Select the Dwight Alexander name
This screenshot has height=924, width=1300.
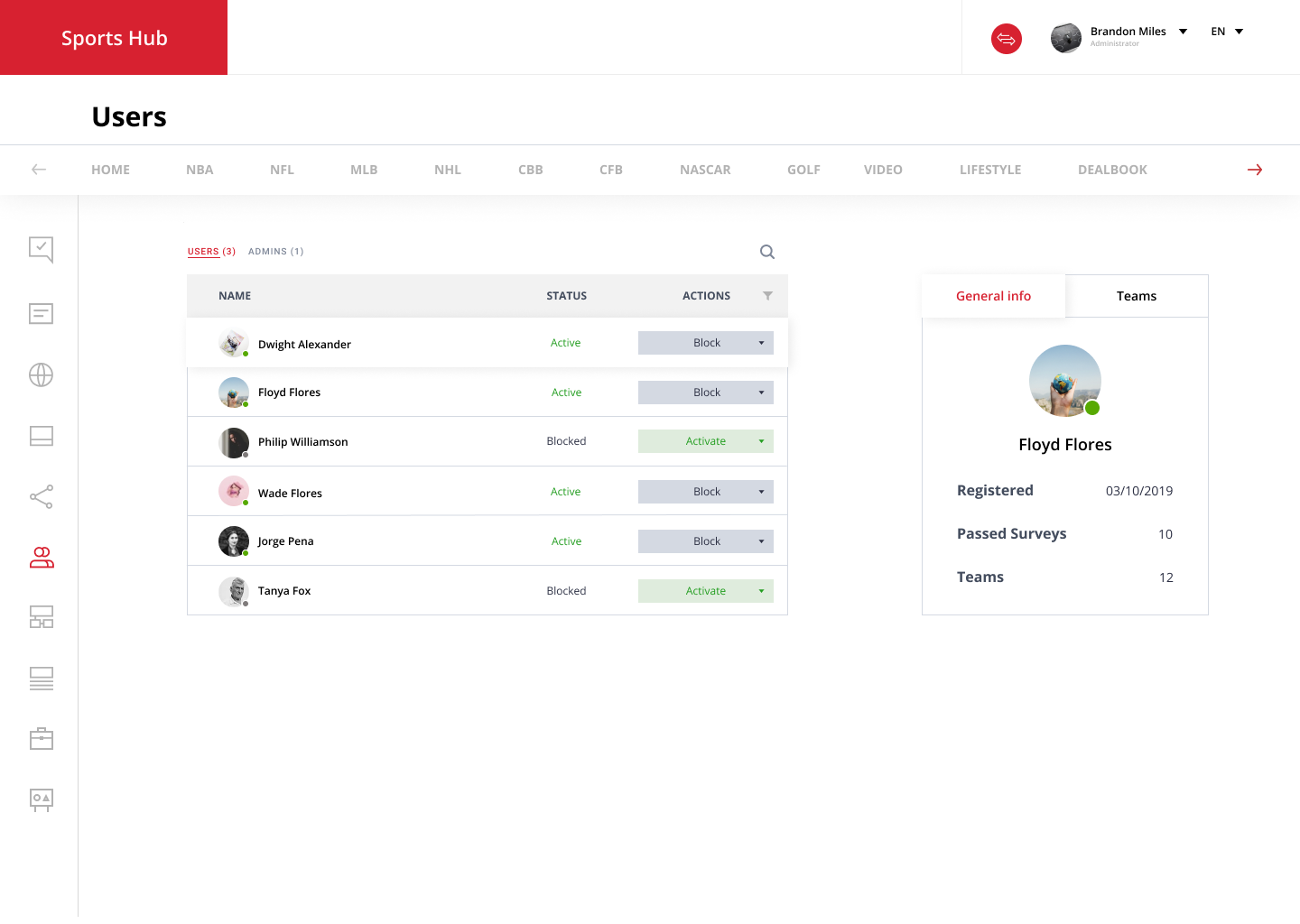pos(304,345)
